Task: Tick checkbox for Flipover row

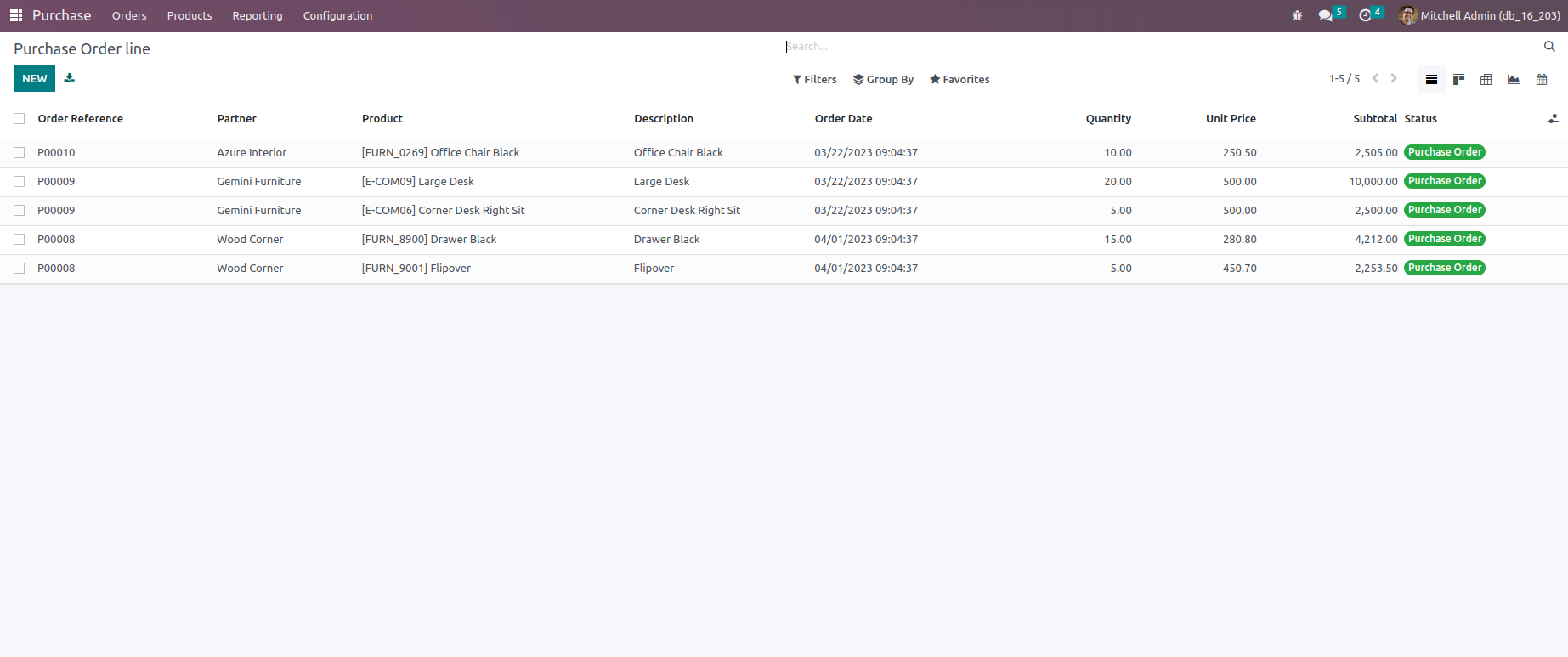Action: click(20, 269)
